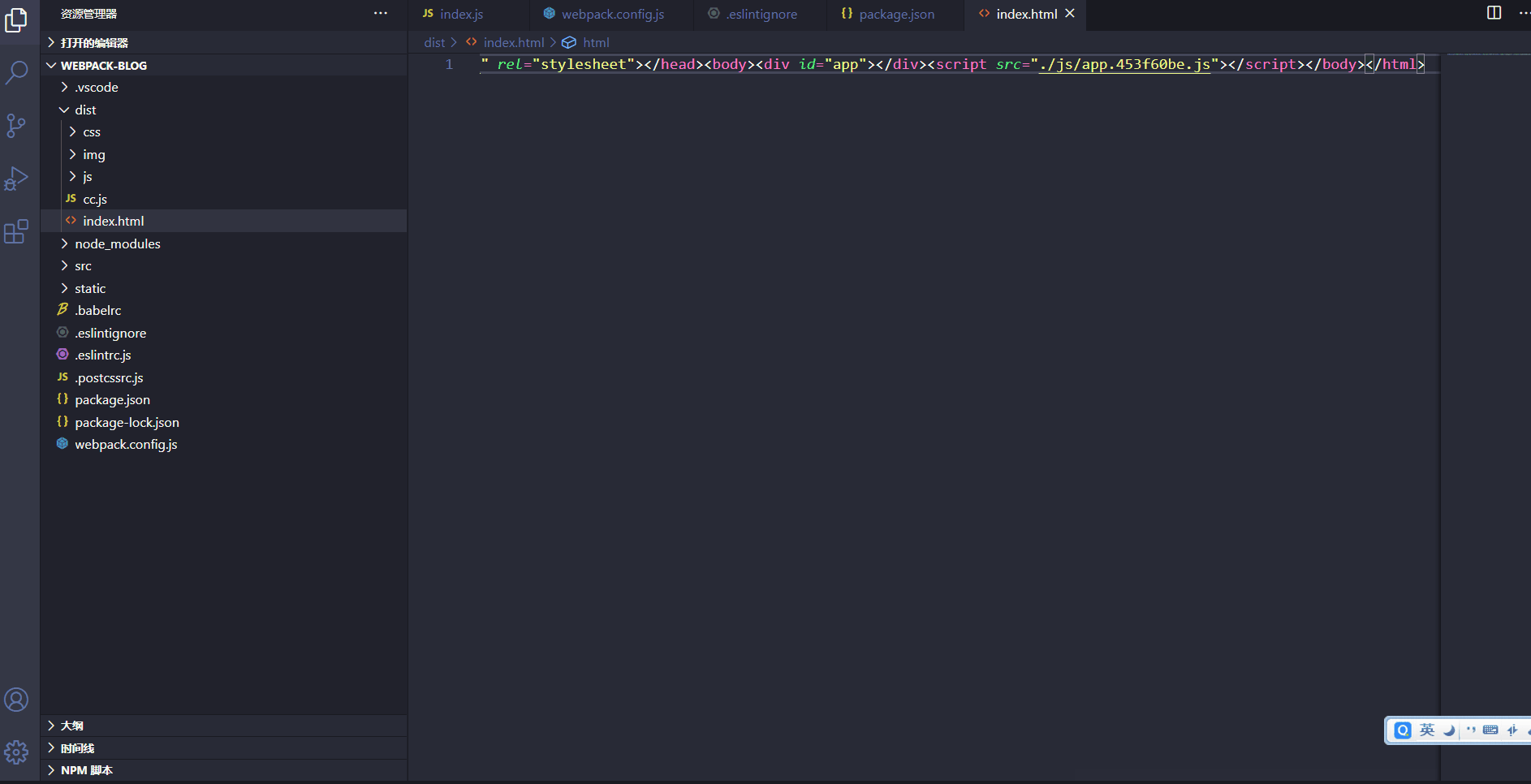
Task: Expand the NPM 脚本 section
Action: [x=86, y=769]
